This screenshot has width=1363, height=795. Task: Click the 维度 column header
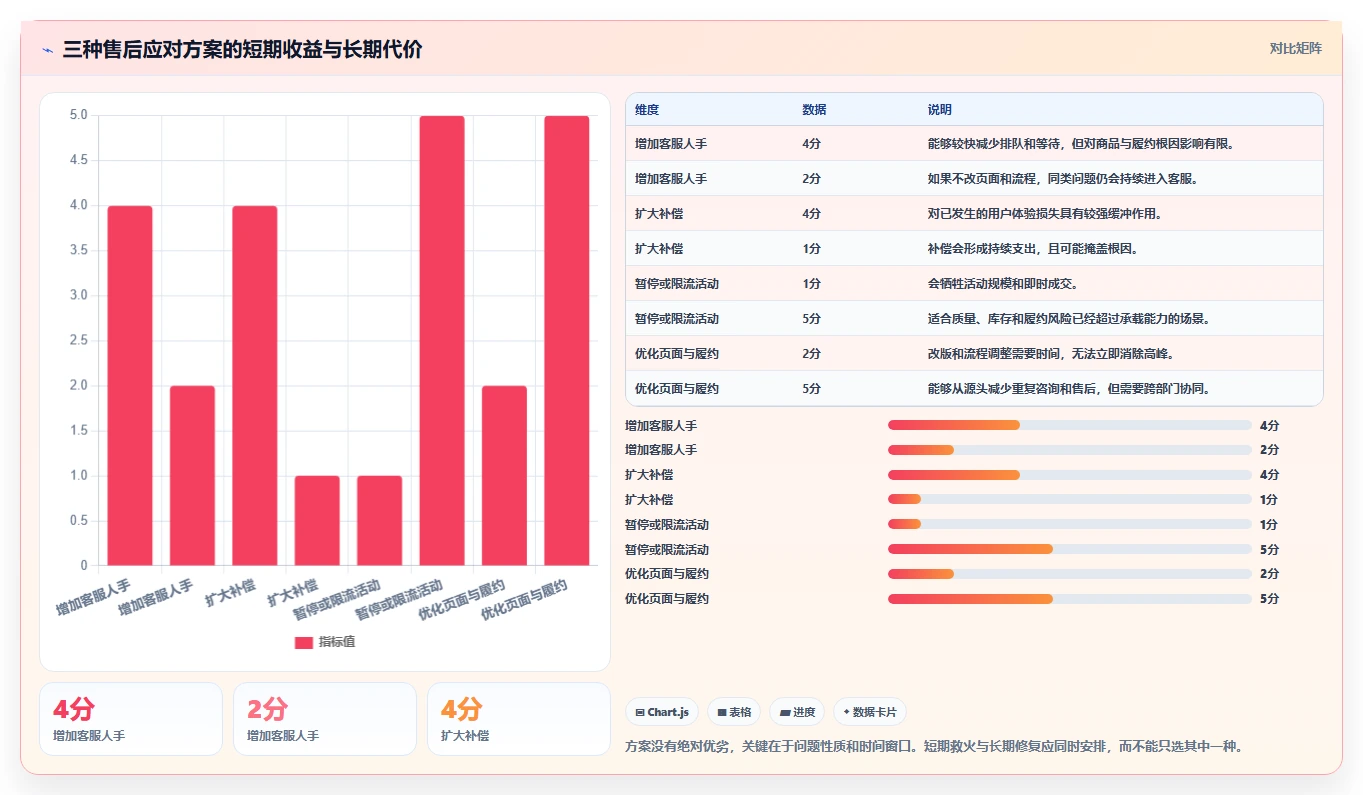pos(647,110)
